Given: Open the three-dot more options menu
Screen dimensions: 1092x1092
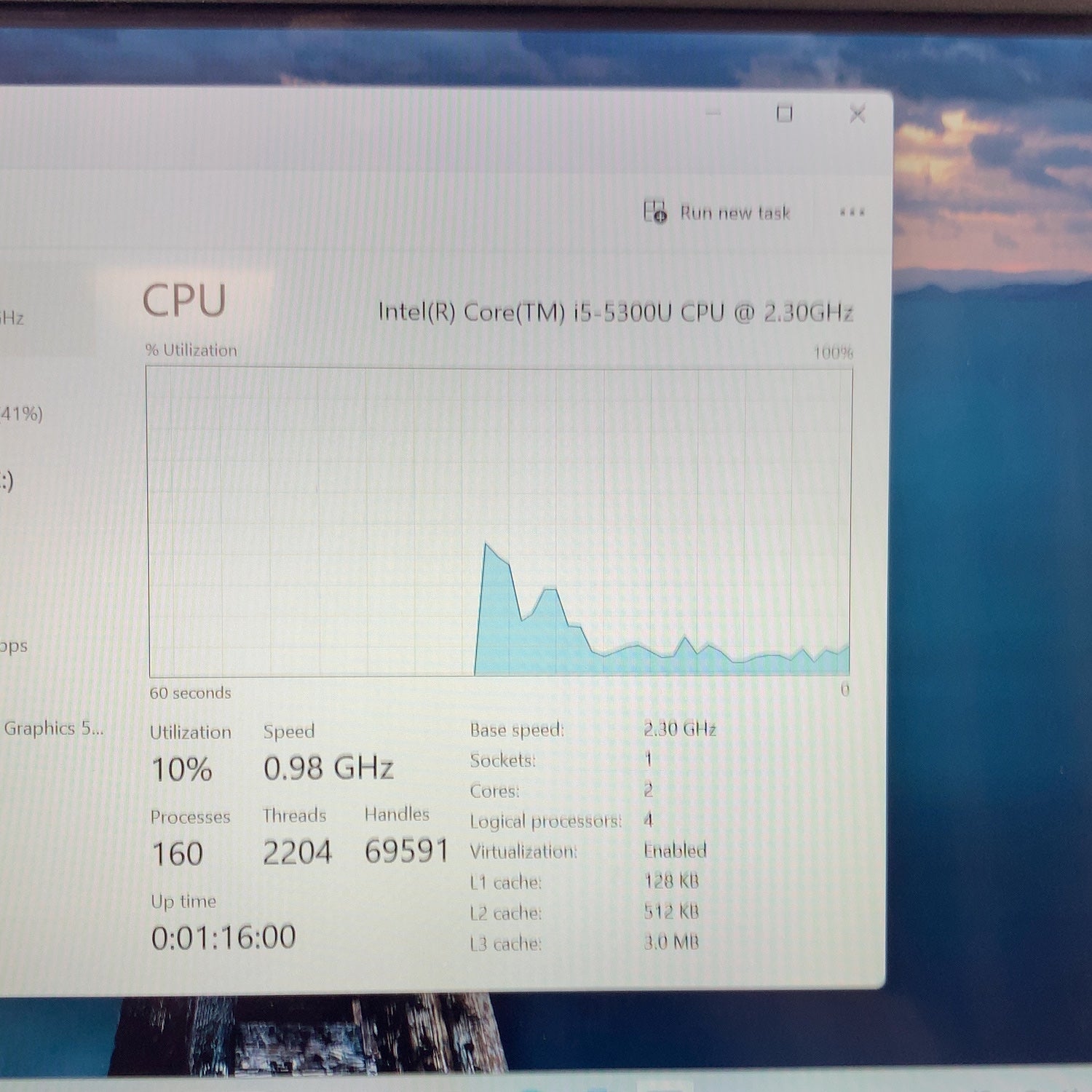Looking at the screenshot, I should coord(852,213).
